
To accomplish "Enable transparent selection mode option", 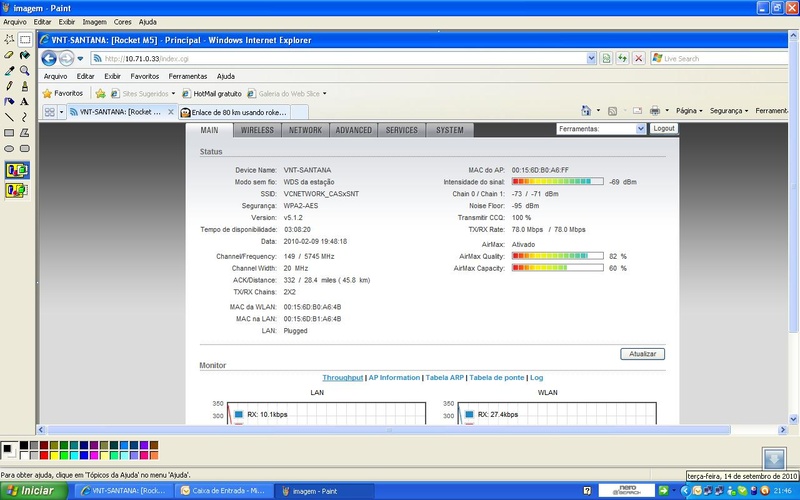I will coord(17,190).
